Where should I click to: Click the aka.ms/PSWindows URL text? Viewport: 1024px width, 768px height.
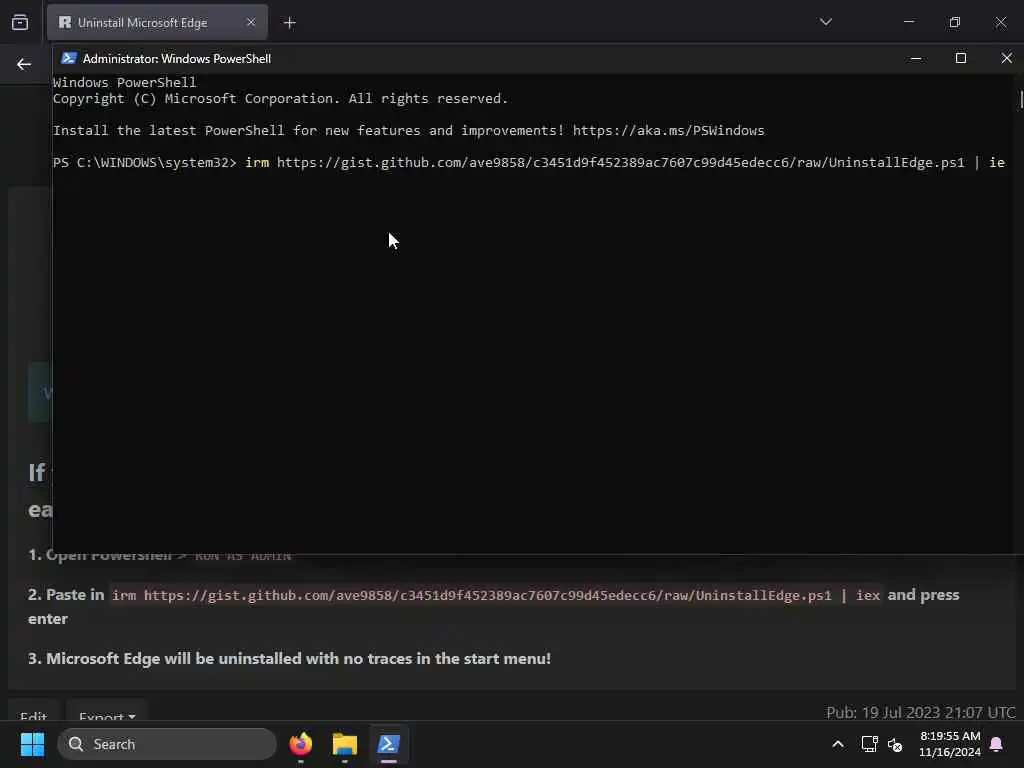coord(668,130)
